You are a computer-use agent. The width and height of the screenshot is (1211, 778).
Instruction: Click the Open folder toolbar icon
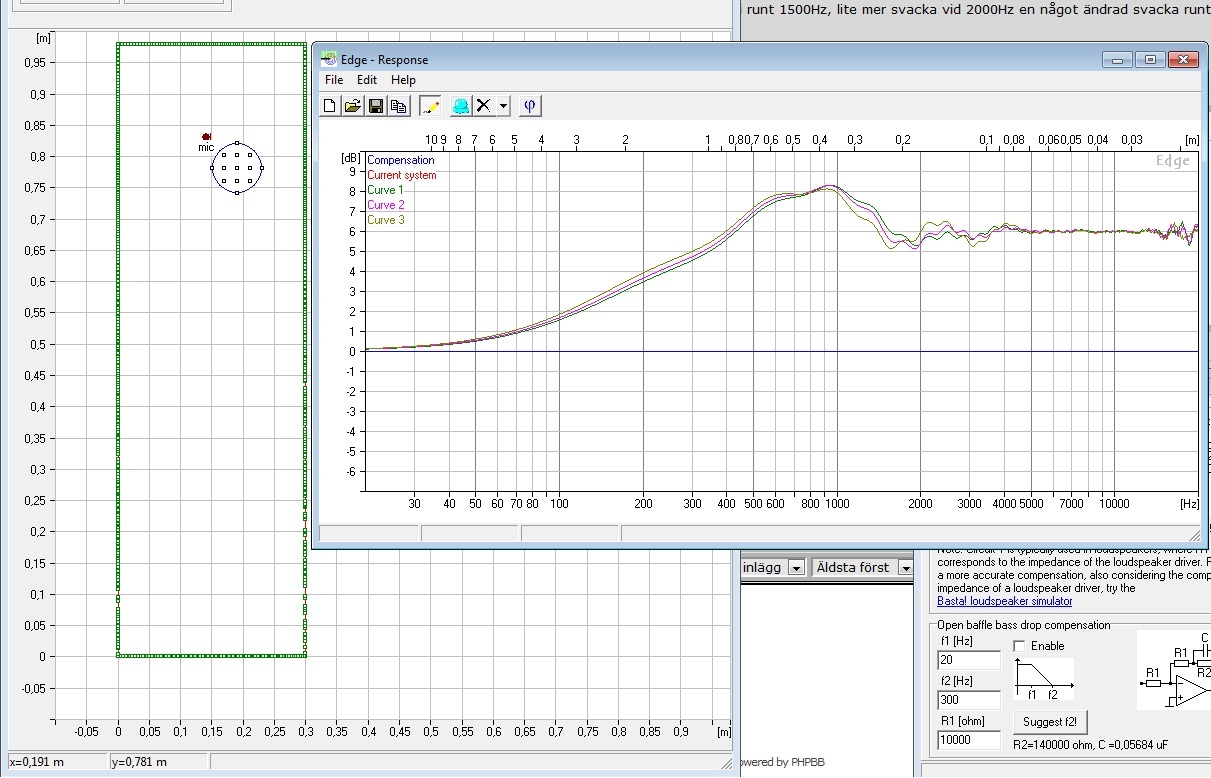tap(352, 106)
